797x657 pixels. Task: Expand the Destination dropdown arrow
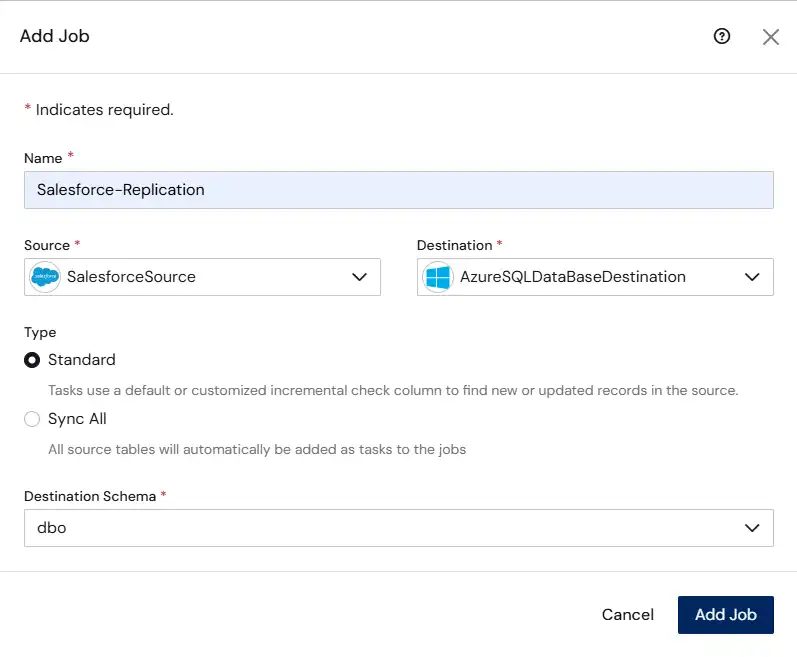coord(752,277)
